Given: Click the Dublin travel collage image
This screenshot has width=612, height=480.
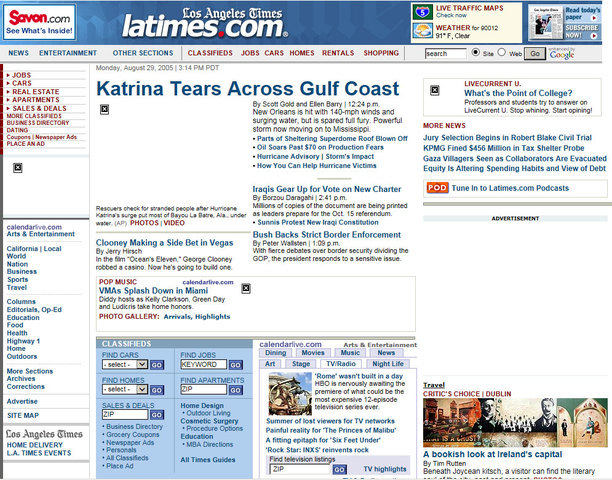Looking at the screenshot, I should coord(515,423).
